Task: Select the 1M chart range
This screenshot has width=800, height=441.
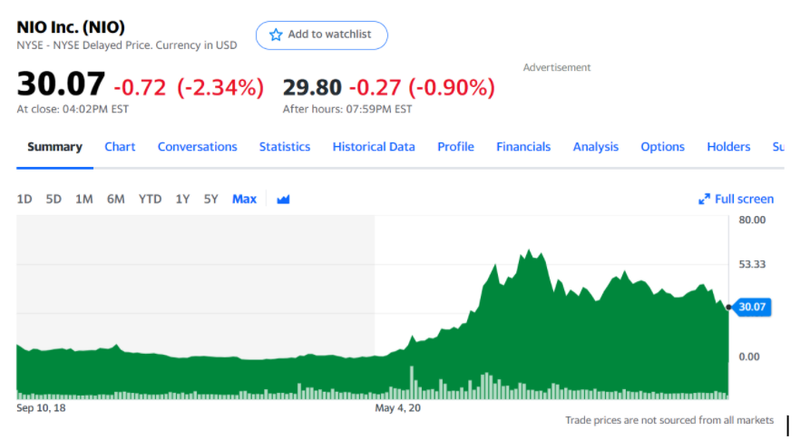Action: (x=84, y=199)
